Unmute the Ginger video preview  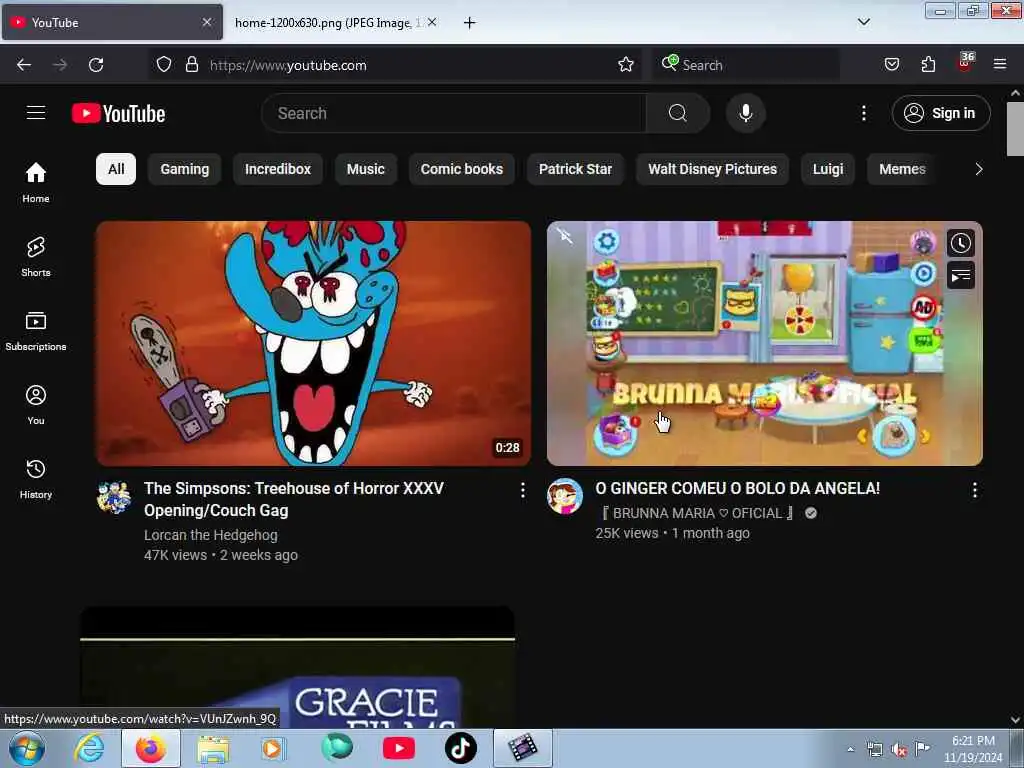[565, 236]
